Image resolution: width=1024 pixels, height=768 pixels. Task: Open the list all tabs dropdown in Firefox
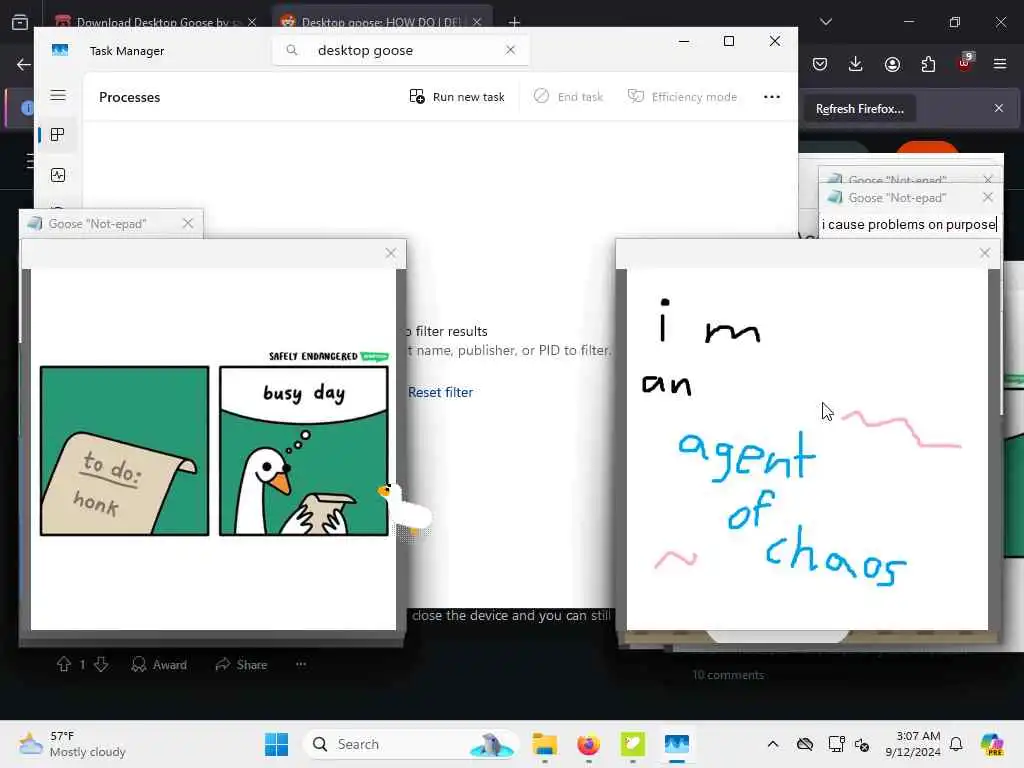(x=826, y=22)
